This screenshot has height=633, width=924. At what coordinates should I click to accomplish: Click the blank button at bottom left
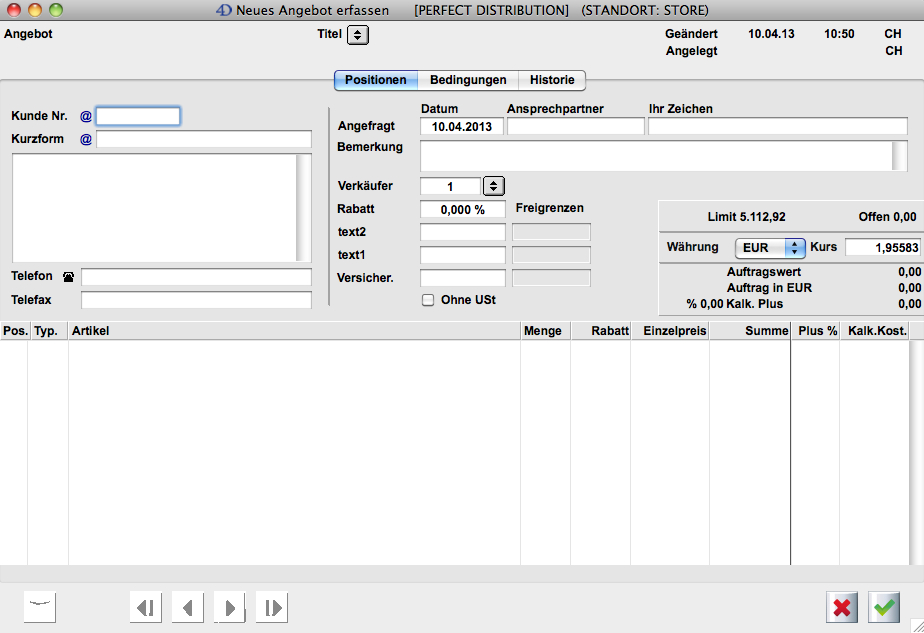(x=40, y=607)
